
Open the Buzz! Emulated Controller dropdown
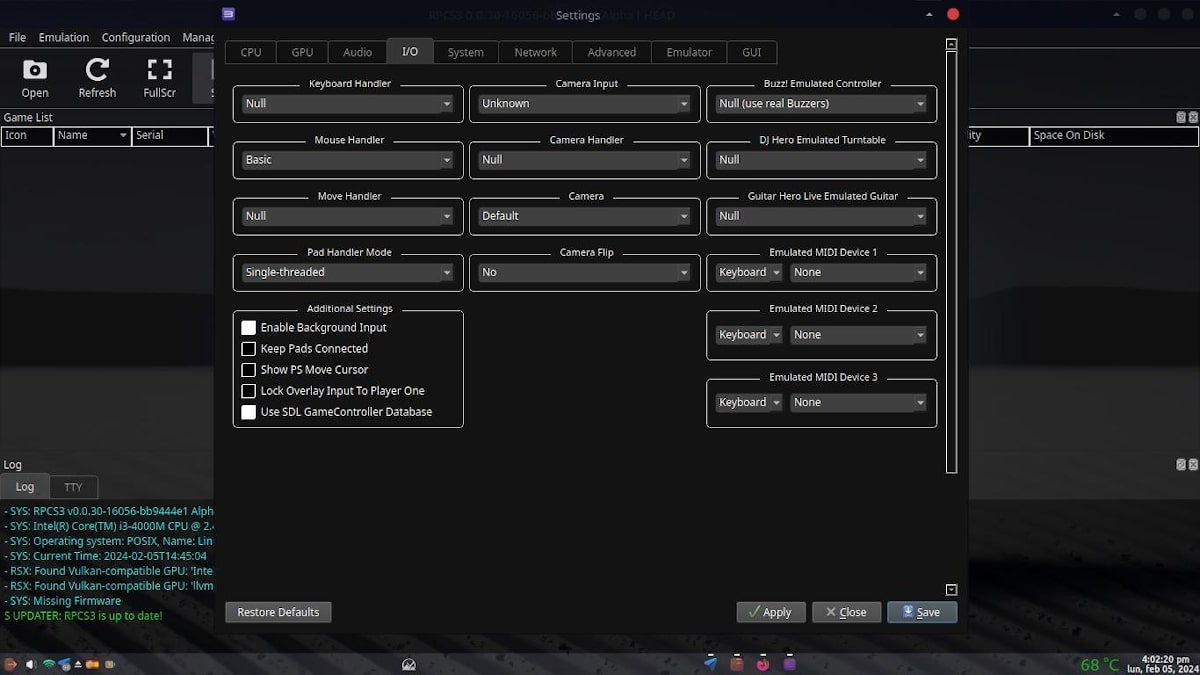pyautogui.click(x=821, y=104)
